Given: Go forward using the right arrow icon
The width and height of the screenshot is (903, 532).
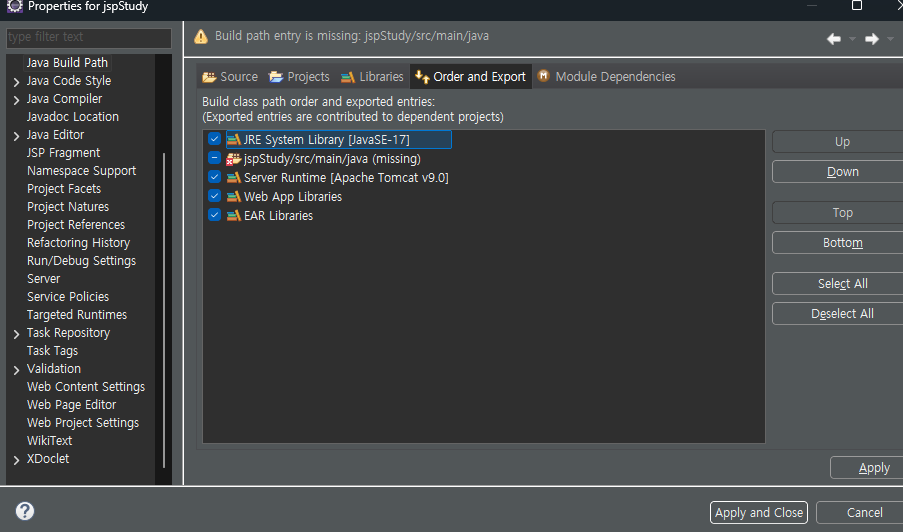Looking at the screenshot, I should [872, 39].
